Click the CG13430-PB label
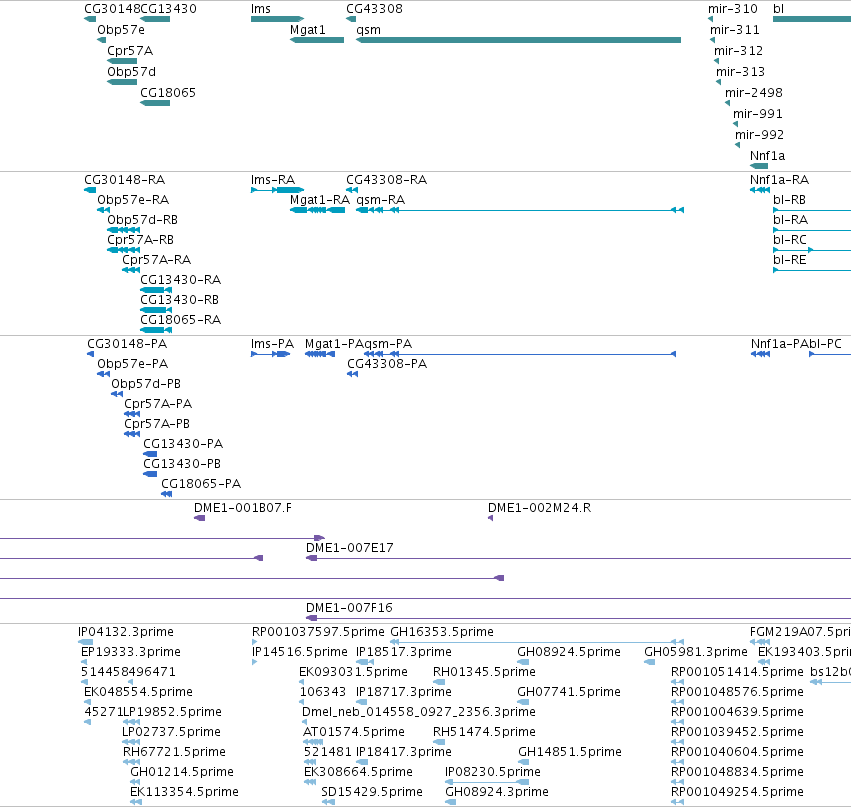851x807 pixels. coord(182,464)
